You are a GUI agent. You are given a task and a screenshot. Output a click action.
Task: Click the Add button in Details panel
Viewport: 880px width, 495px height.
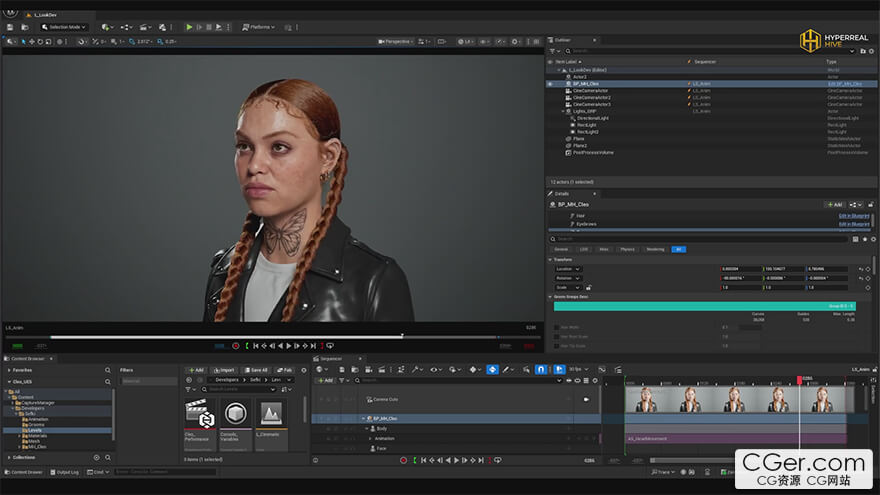(x=833, y=204)
